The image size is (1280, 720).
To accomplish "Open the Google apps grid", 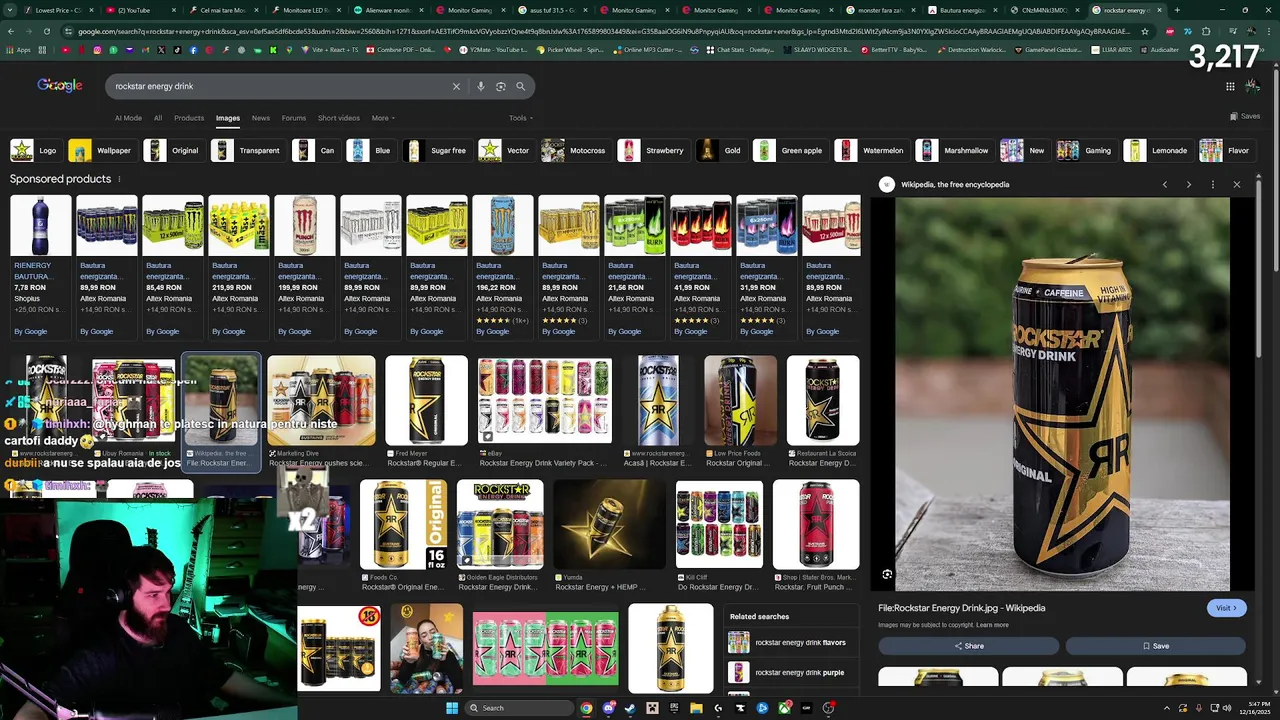I will (1230, 86).
